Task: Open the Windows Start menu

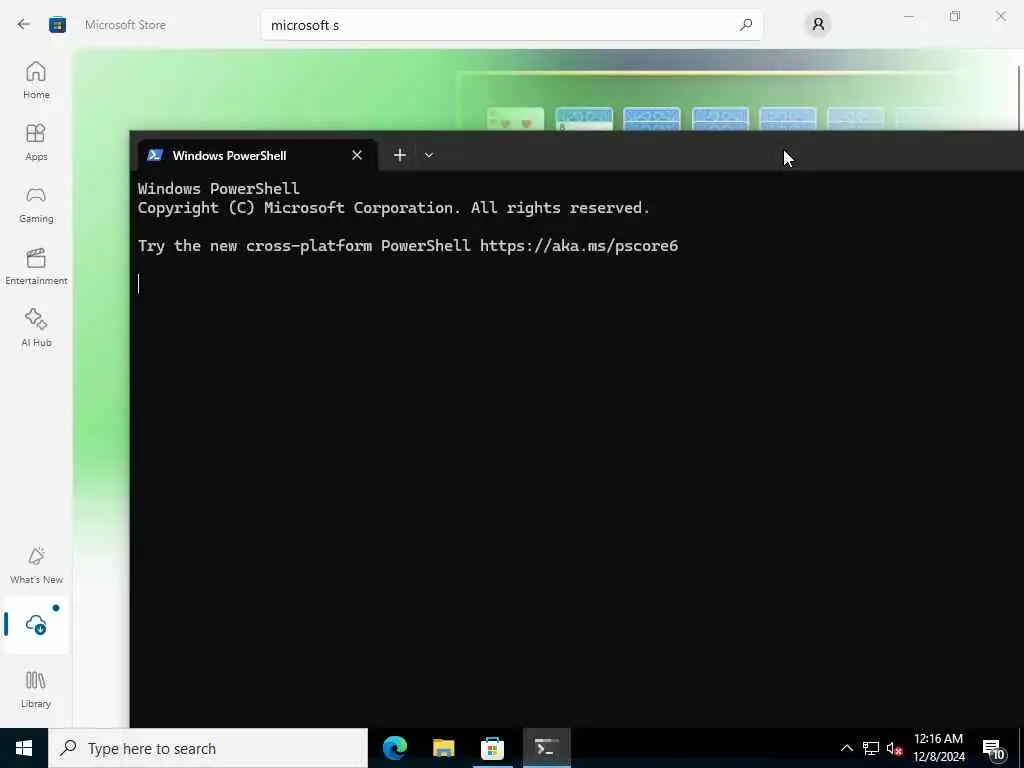Action: 24,748
